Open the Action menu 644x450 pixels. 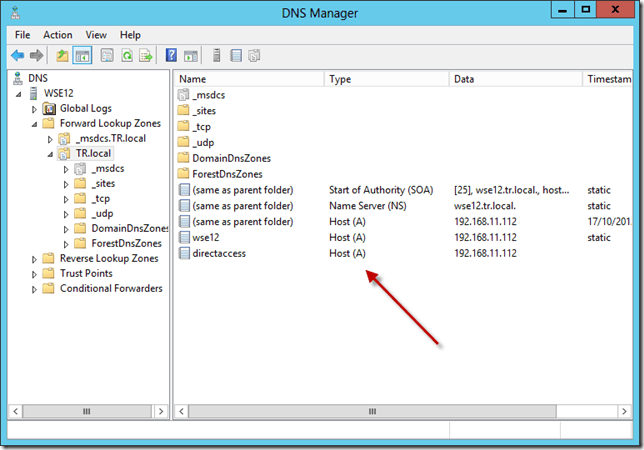point(57,35)
